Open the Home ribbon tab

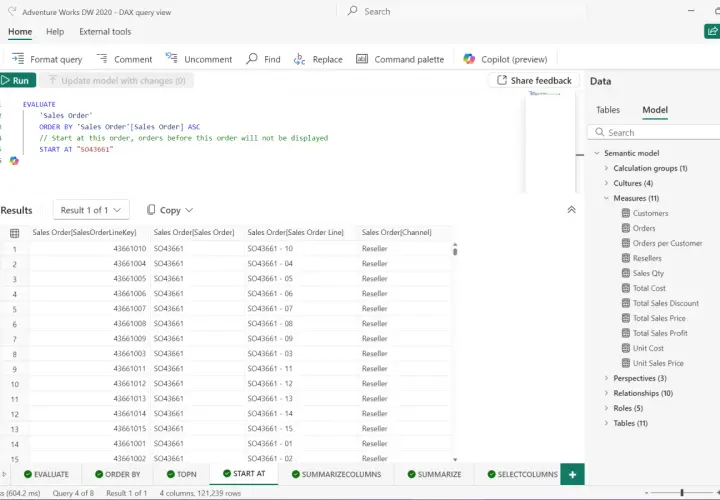tap(20, 32)
